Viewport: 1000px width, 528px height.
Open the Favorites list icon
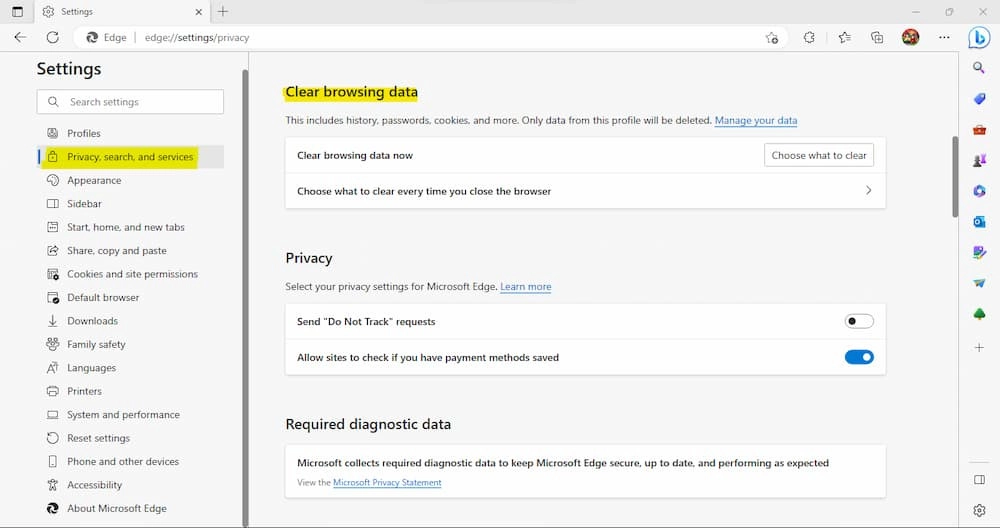(x=845, y=38)
